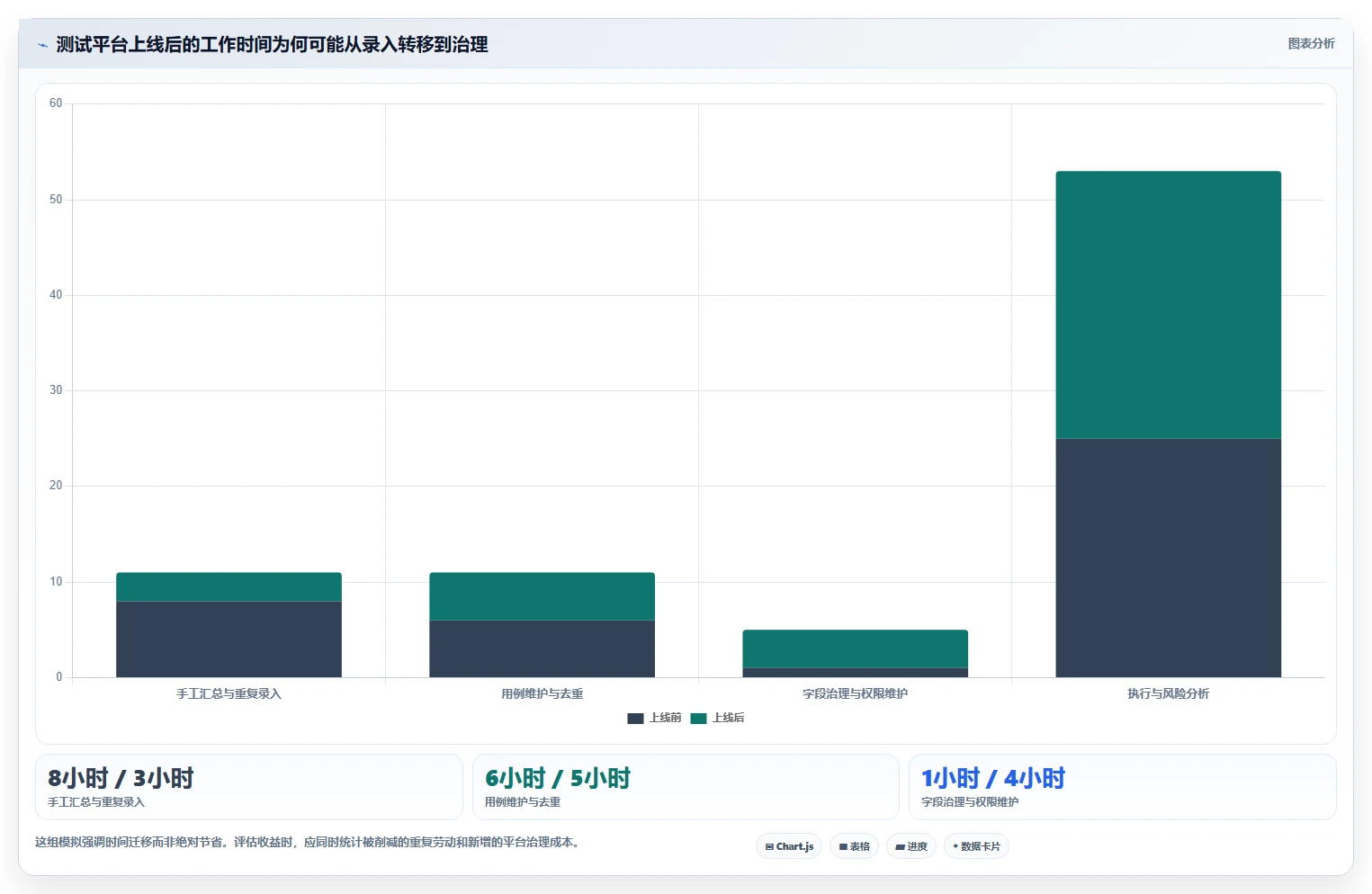This screenshot has height=894, width=1372.
Task: Click the 字段治理与权限维护 axis label
Action: pyautogui.click(x=855, y=693)
